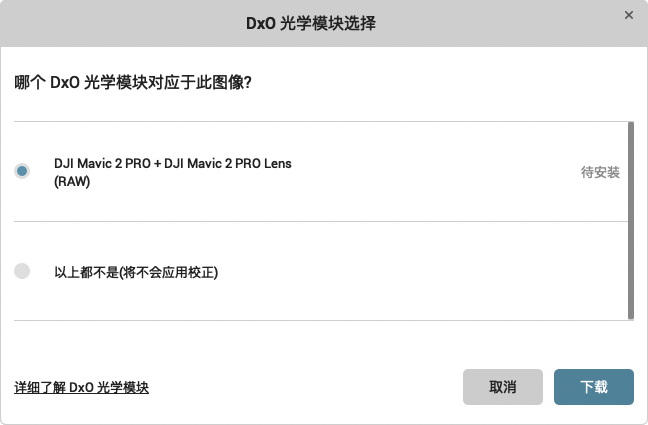Click the 哪个 DxO 光学模块对应于此图像? heading
This screenshot has width=648, height=425.
[133, 82]
